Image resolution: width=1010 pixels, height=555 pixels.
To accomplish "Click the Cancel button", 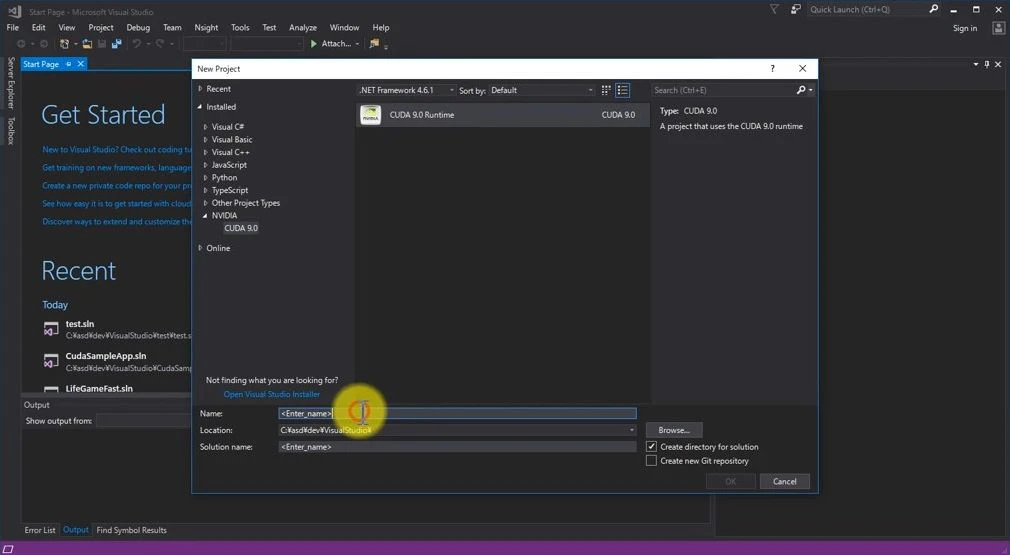I will coord(785,481).
